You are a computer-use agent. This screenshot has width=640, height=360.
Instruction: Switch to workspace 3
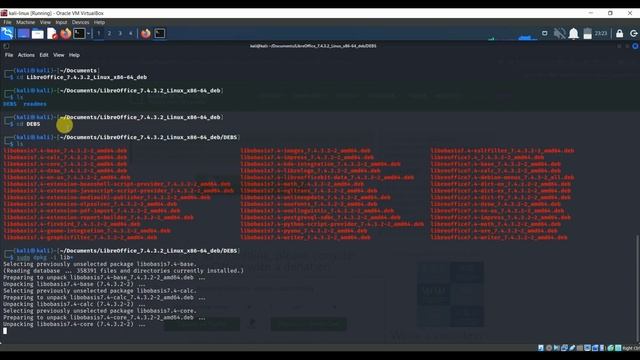pyautogui.click(x=120, y=33)
